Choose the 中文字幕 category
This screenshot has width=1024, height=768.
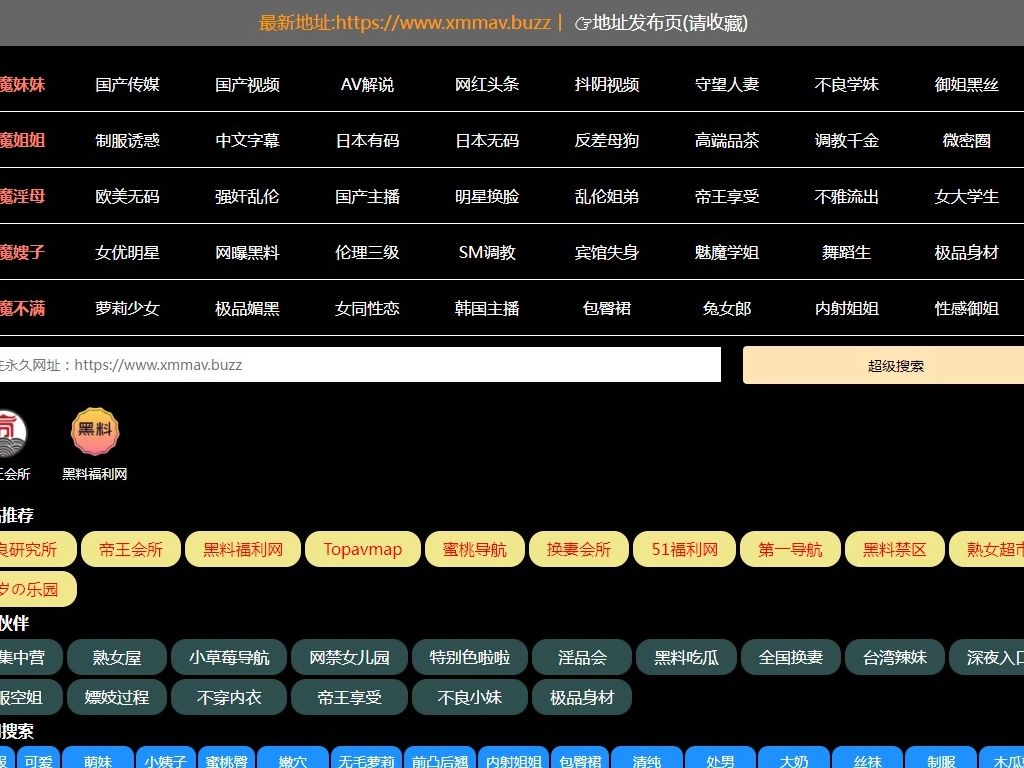coord(247,140)
